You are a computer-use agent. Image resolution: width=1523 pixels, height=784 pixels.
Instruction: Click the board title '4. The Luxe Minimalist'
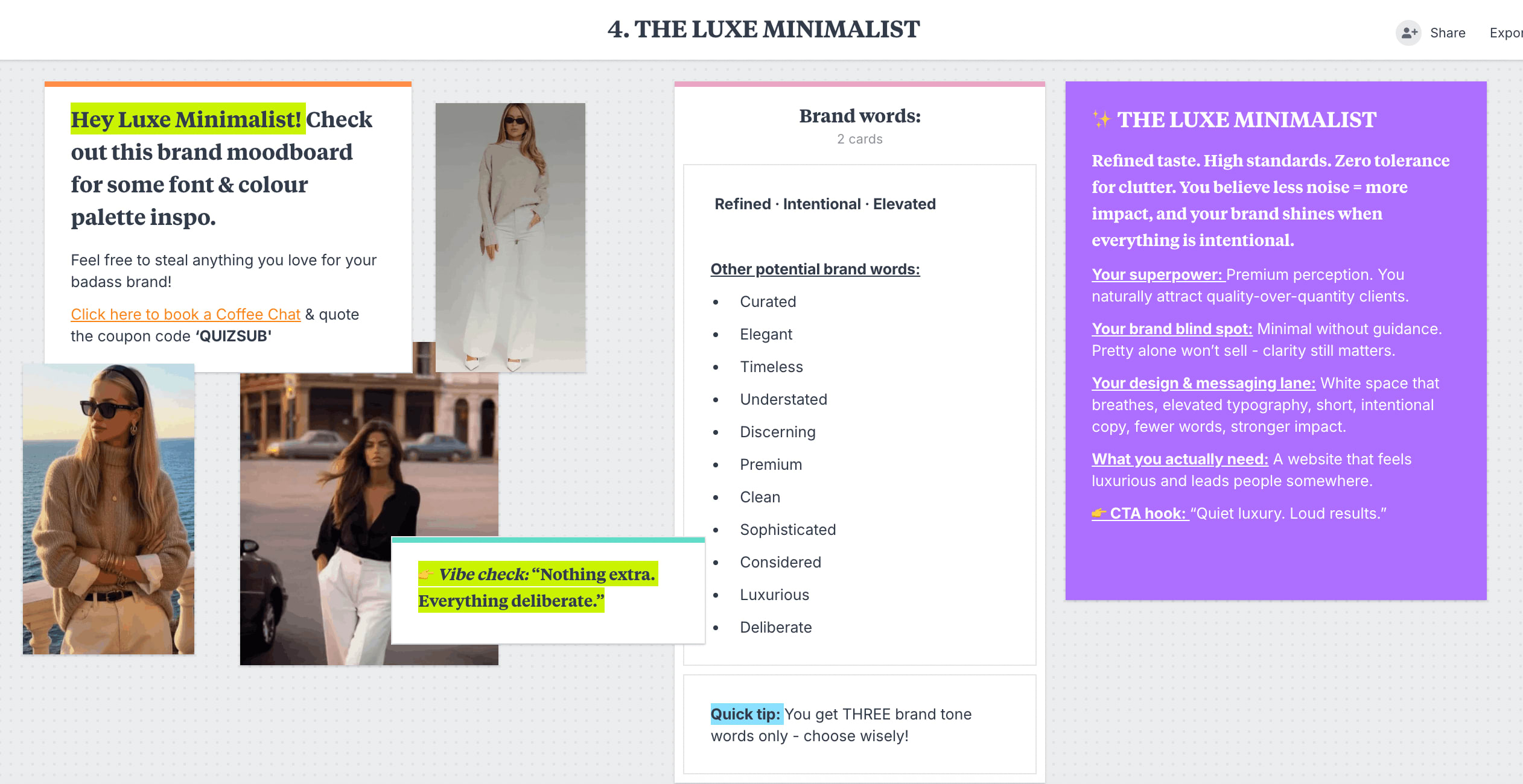(x=763, y=29)
